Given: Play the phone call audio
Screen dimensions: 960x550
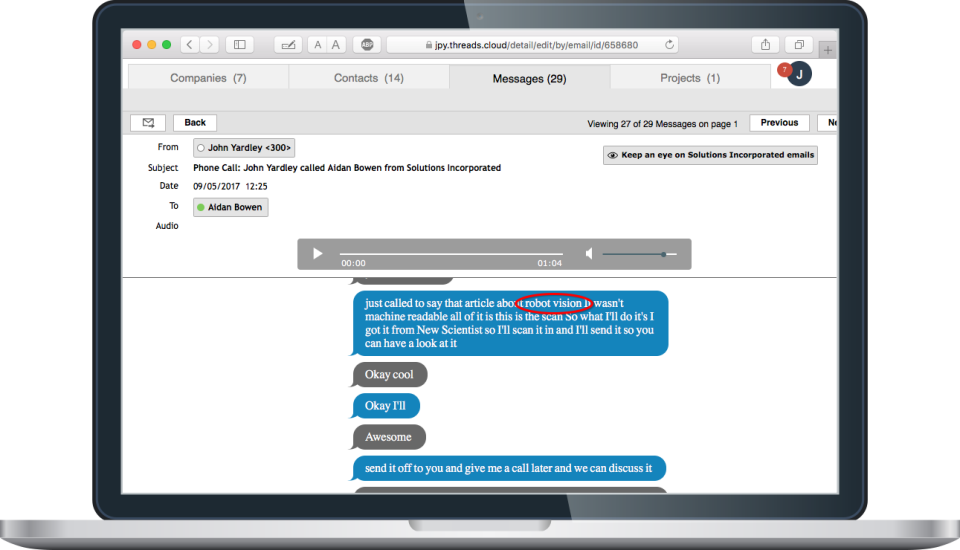Looking at the screenshot, I should pos(317,254).
